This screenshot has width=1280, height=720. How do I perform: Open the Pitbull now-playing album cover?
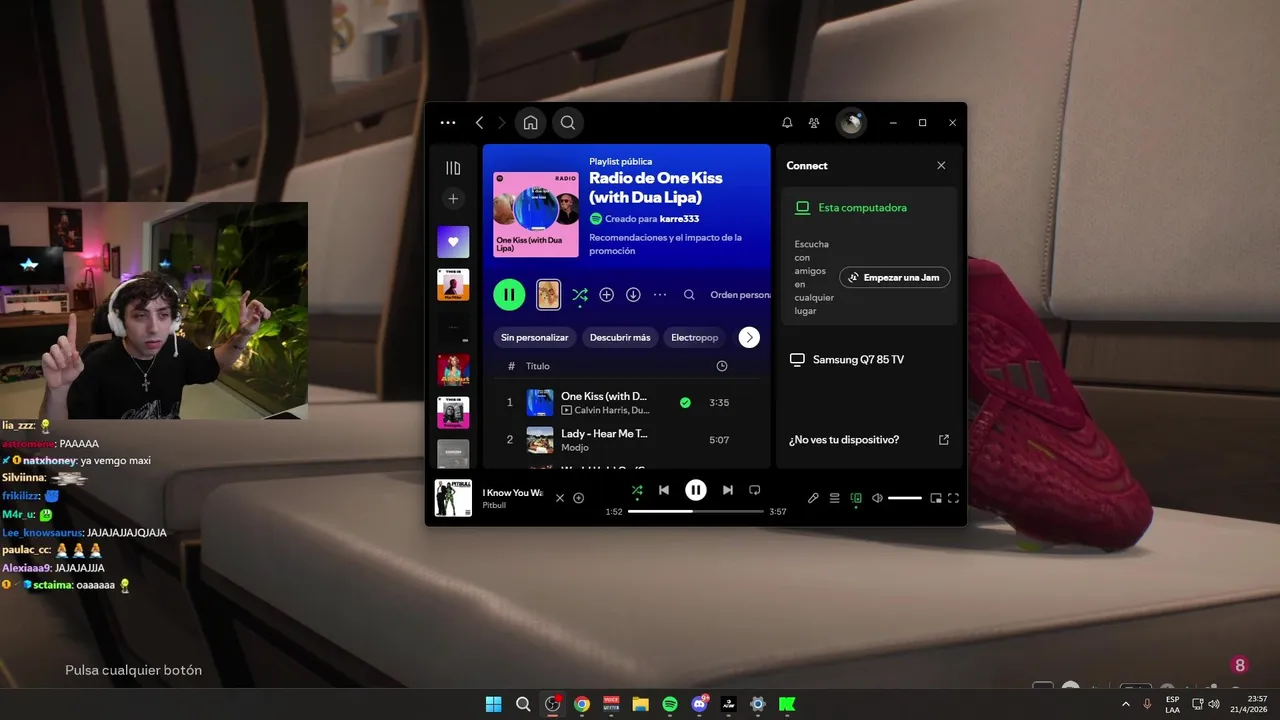pyautogui.click(x=453, y=498)
